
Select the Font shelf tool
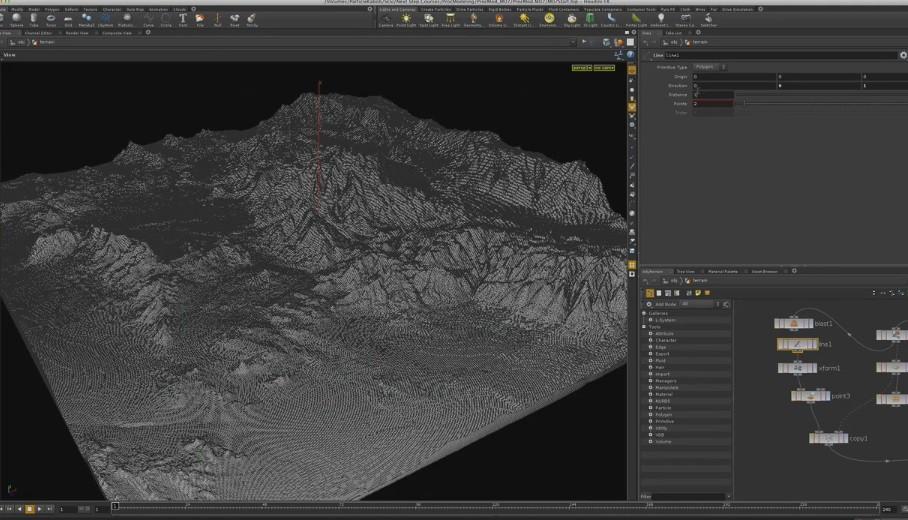(183, 20)
